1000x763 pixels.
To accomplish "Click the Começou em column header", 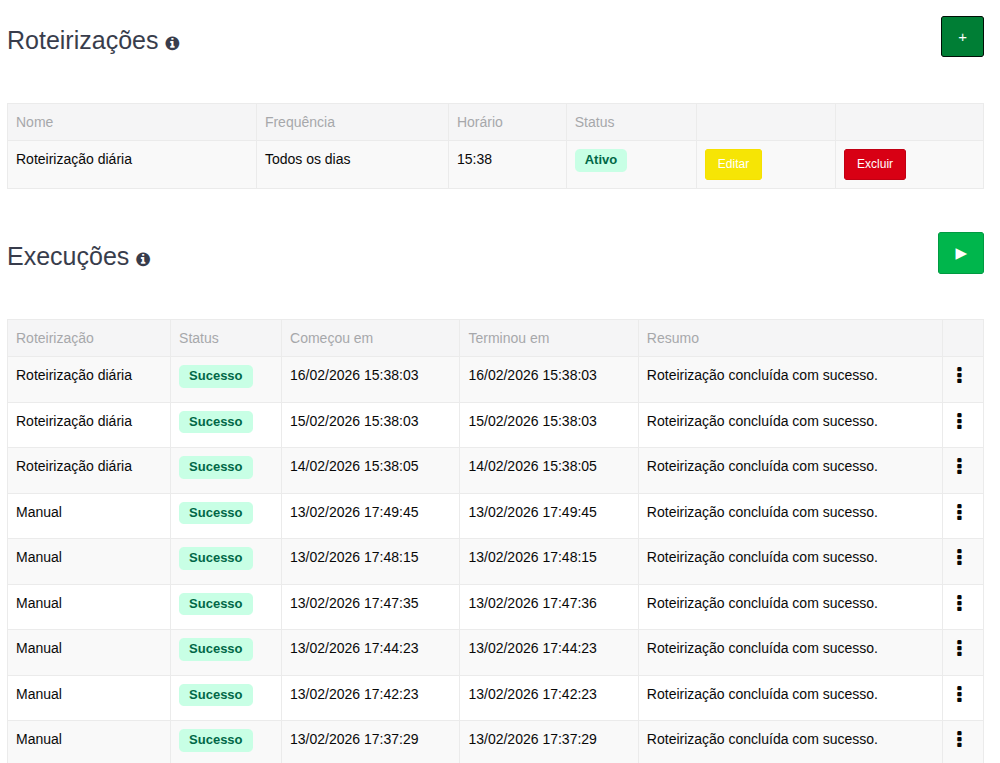I will [x=331, y=338].
